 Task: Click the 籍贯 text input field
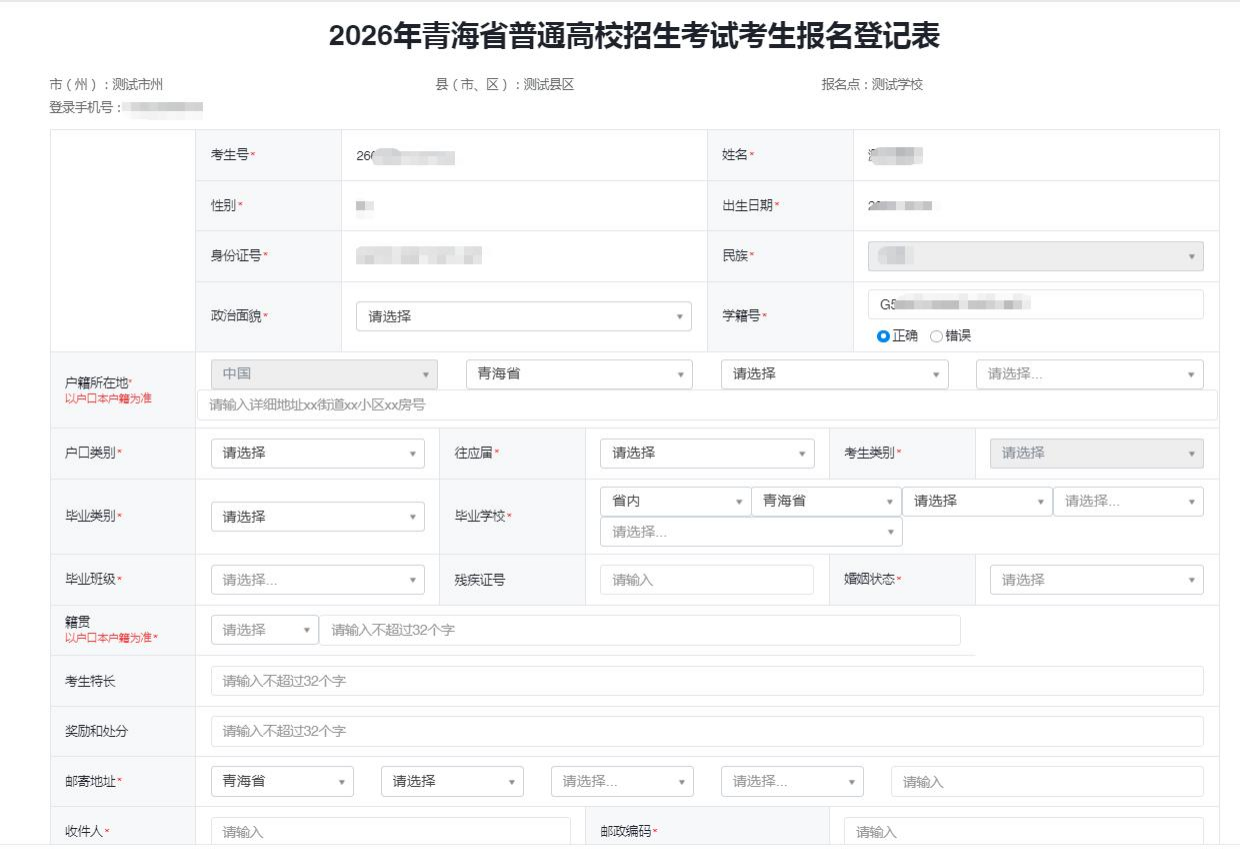point(640,630)
